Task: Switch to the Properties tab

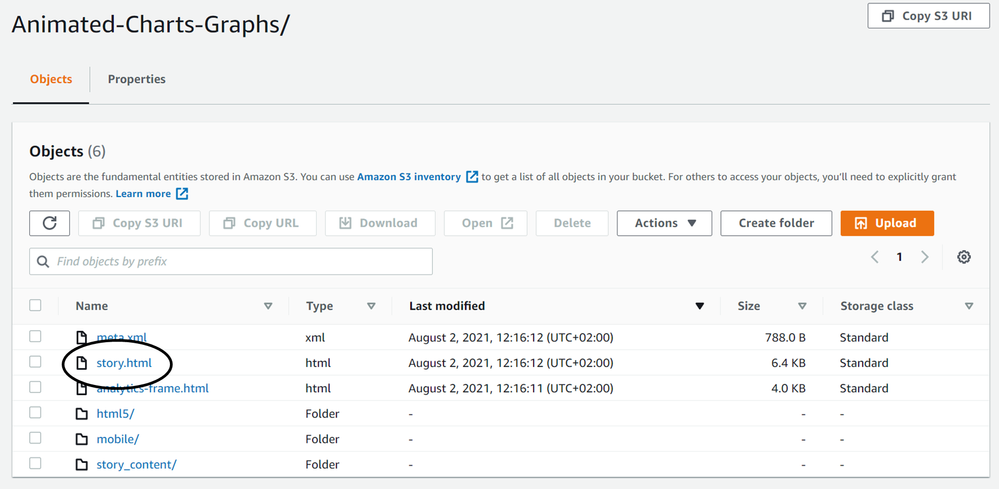Action: [x=137, y=79]
